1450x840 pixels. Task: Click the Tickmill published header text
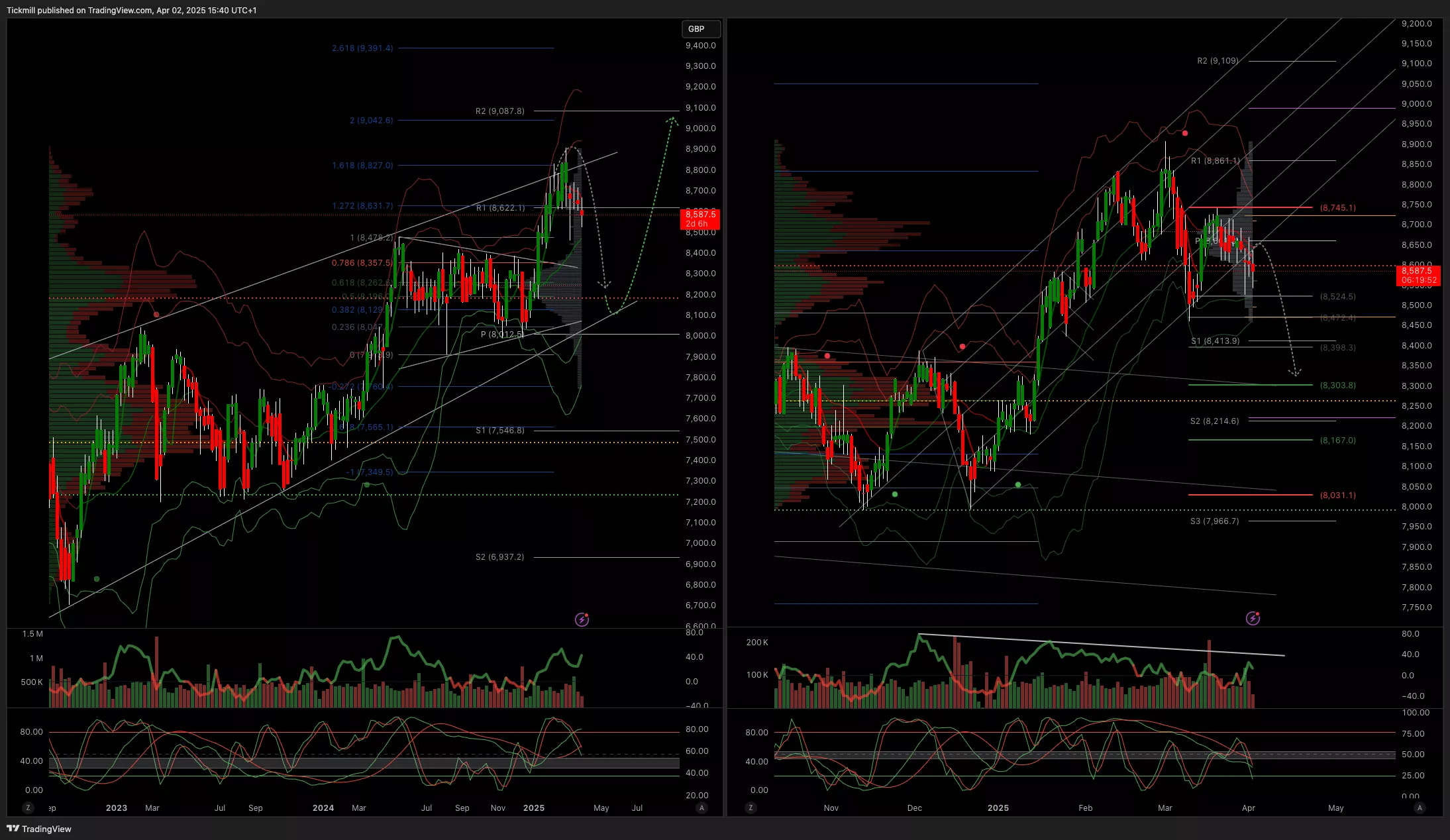tap(131, 10)
